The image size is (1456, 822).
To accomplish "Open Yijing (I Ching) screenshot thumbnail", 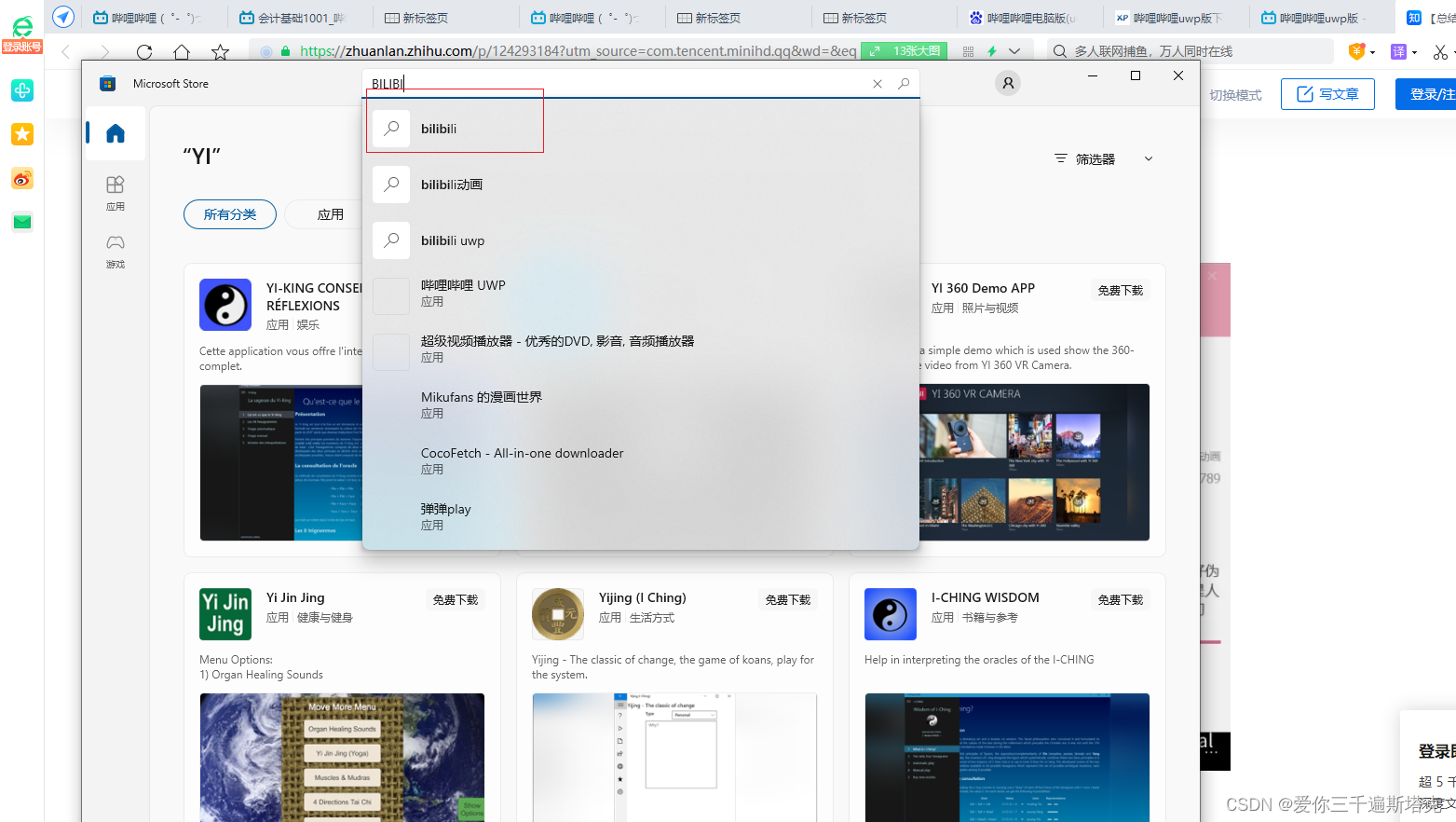I will [x=674, y=757].
